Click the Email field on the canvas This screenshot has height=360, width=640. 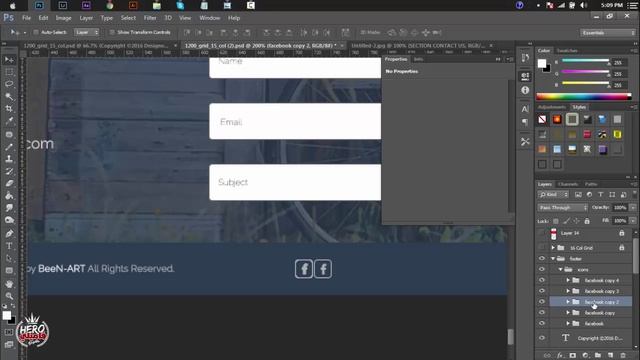[x=295, y=121]
